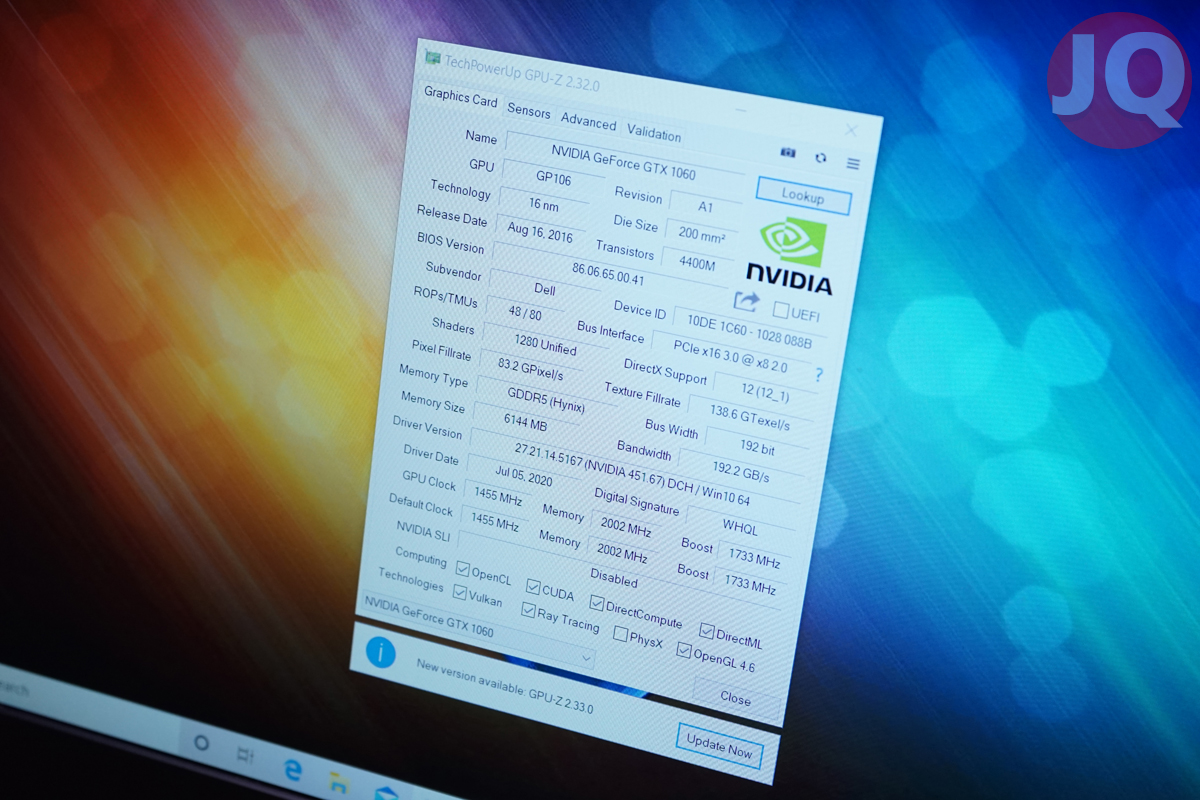This screenshot has height=800, width=1200.
Task: Click the Driver Date value Jul 05, 2020
Action: 524,474
